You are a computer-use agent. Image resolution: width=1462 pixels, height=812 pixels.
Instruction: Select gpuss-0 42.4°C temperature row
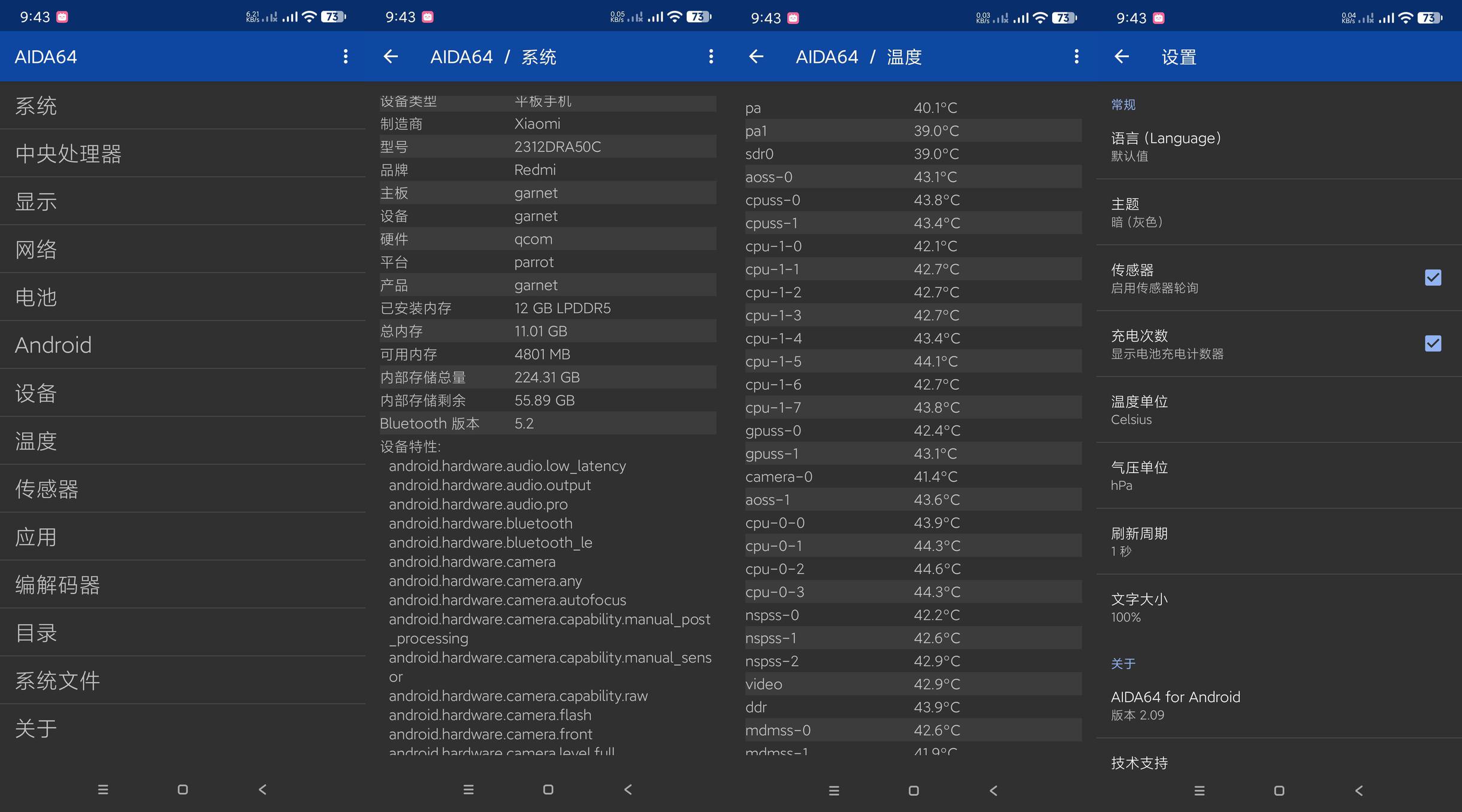point(914,431)
